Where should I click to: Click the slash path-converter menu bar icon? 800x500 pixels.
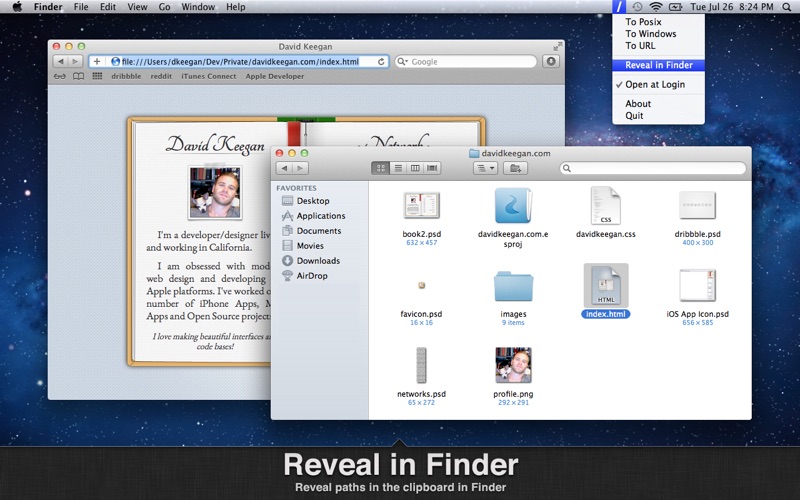(x=620, y=7)
